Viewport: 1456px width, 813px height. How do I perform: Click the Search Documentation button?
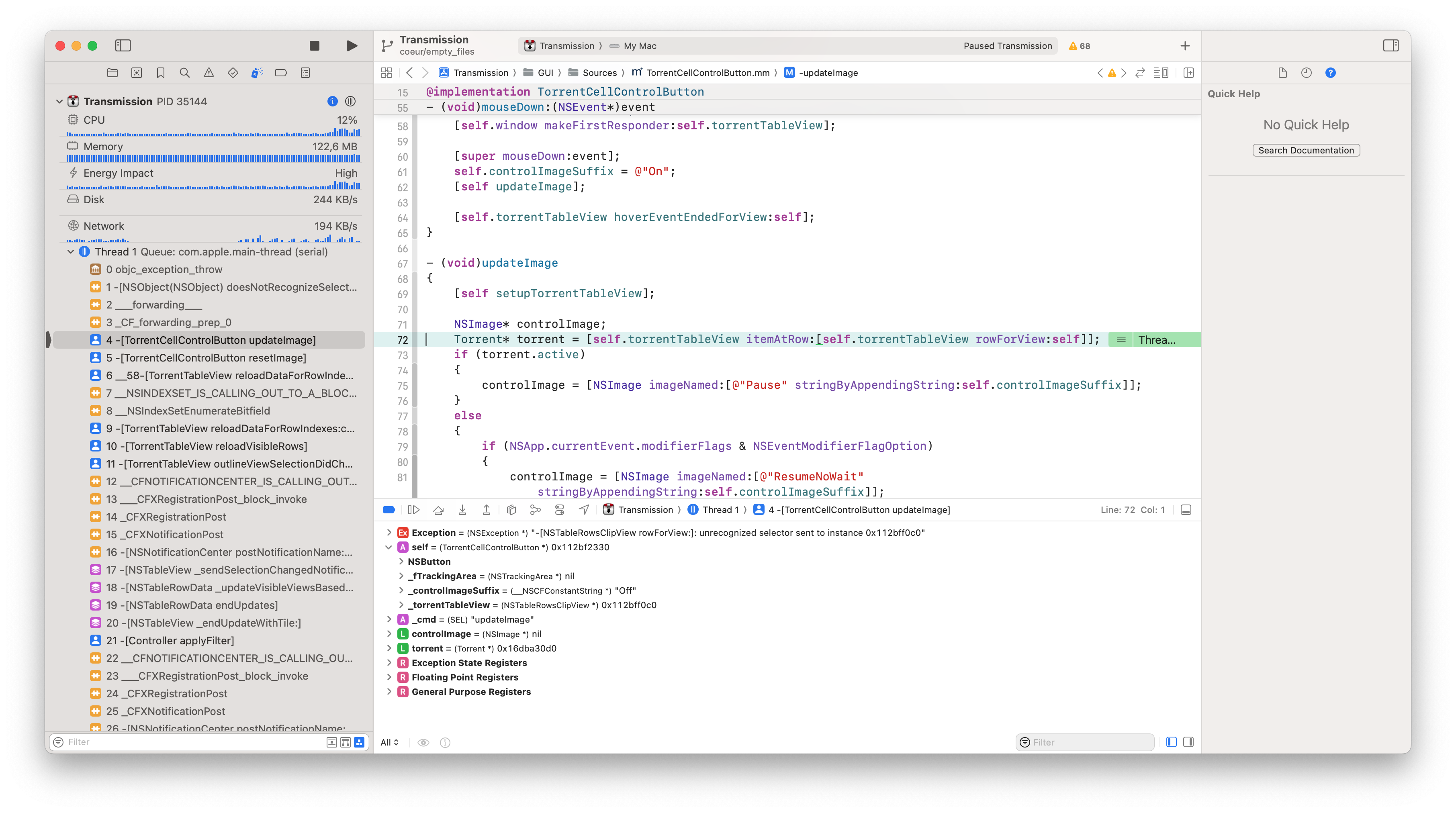[1306, 150]
